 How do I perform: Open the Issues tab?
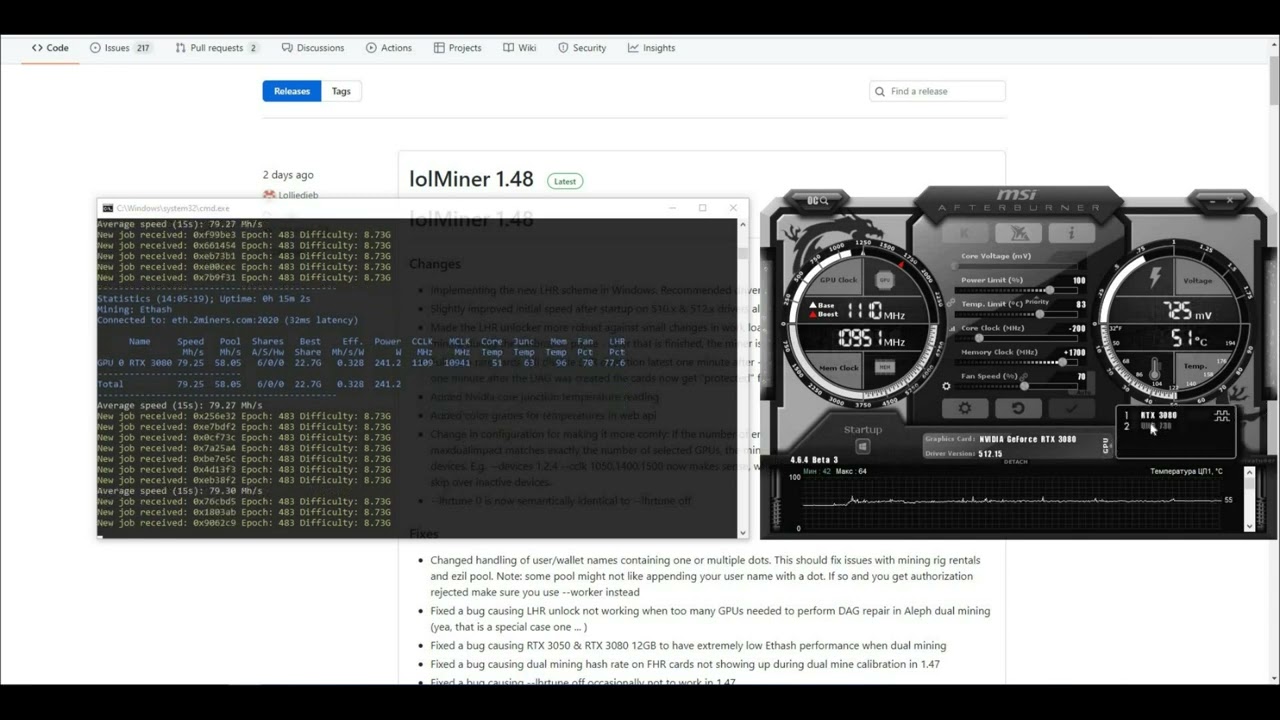pyautogui.click(x=120, y=48)
